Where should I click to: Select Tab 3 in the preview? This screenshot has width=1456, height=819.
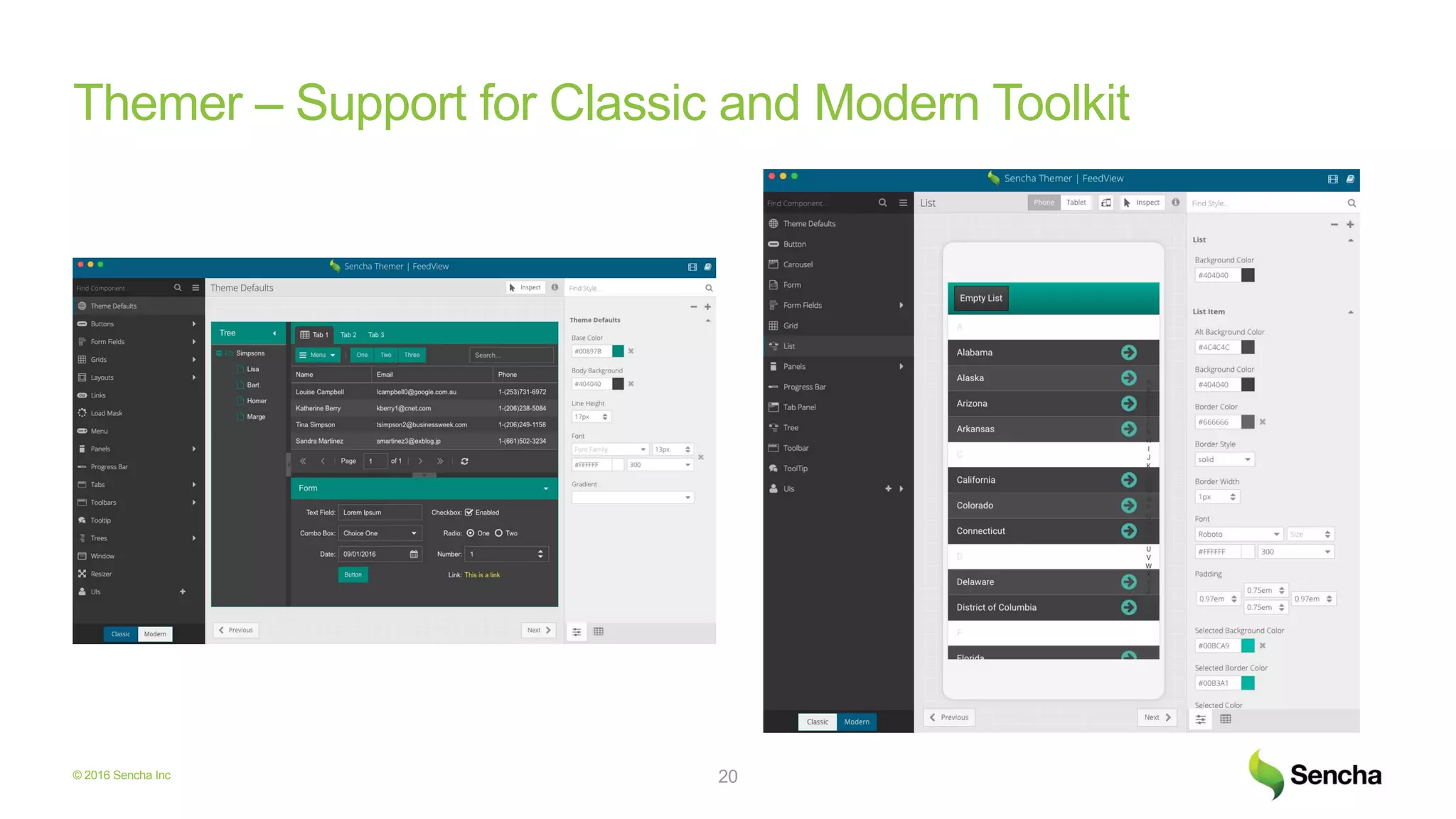pos(376,335)
